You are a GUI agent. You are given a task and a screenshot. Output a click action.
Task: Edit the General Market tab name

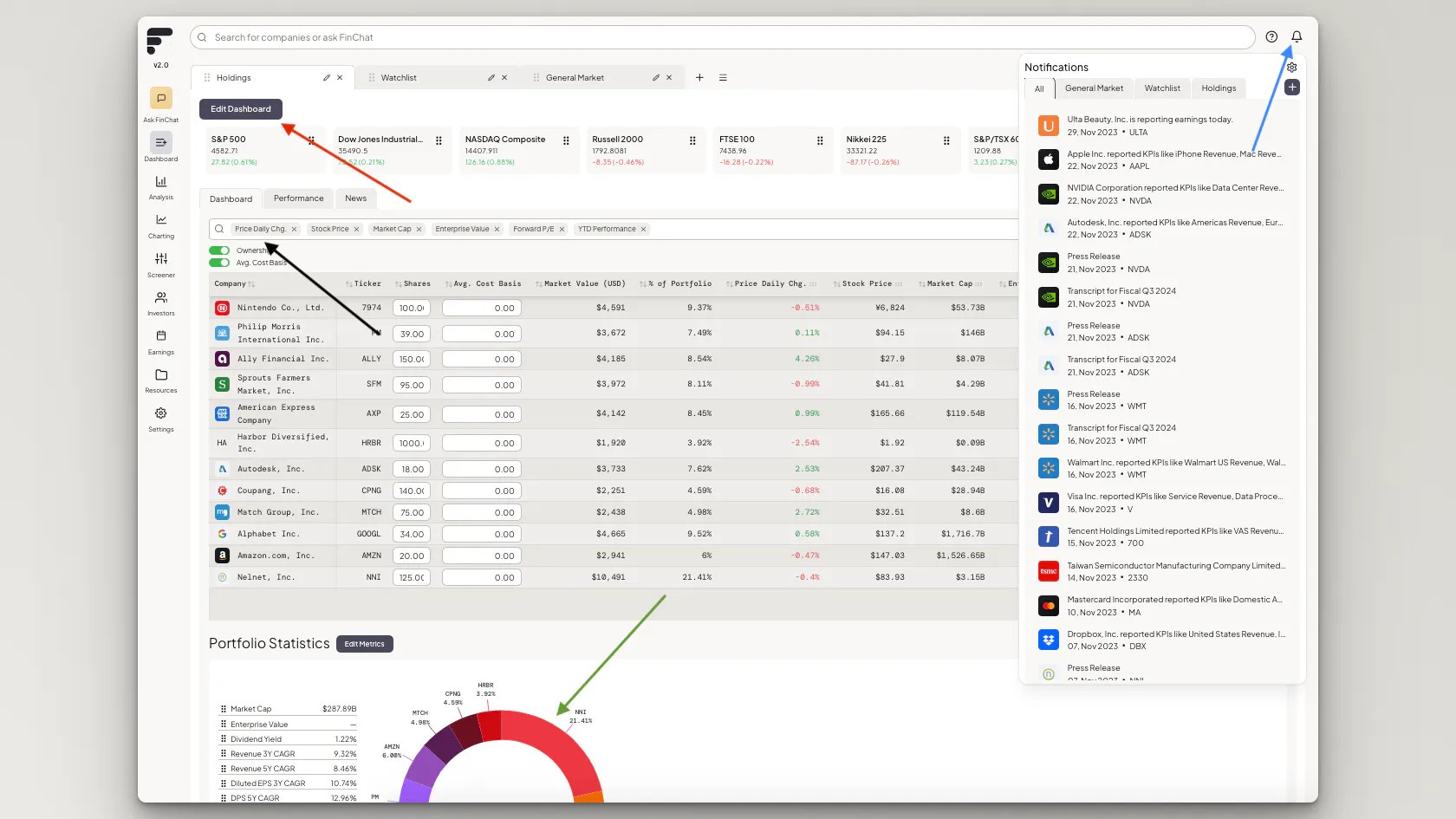point(656,78)
